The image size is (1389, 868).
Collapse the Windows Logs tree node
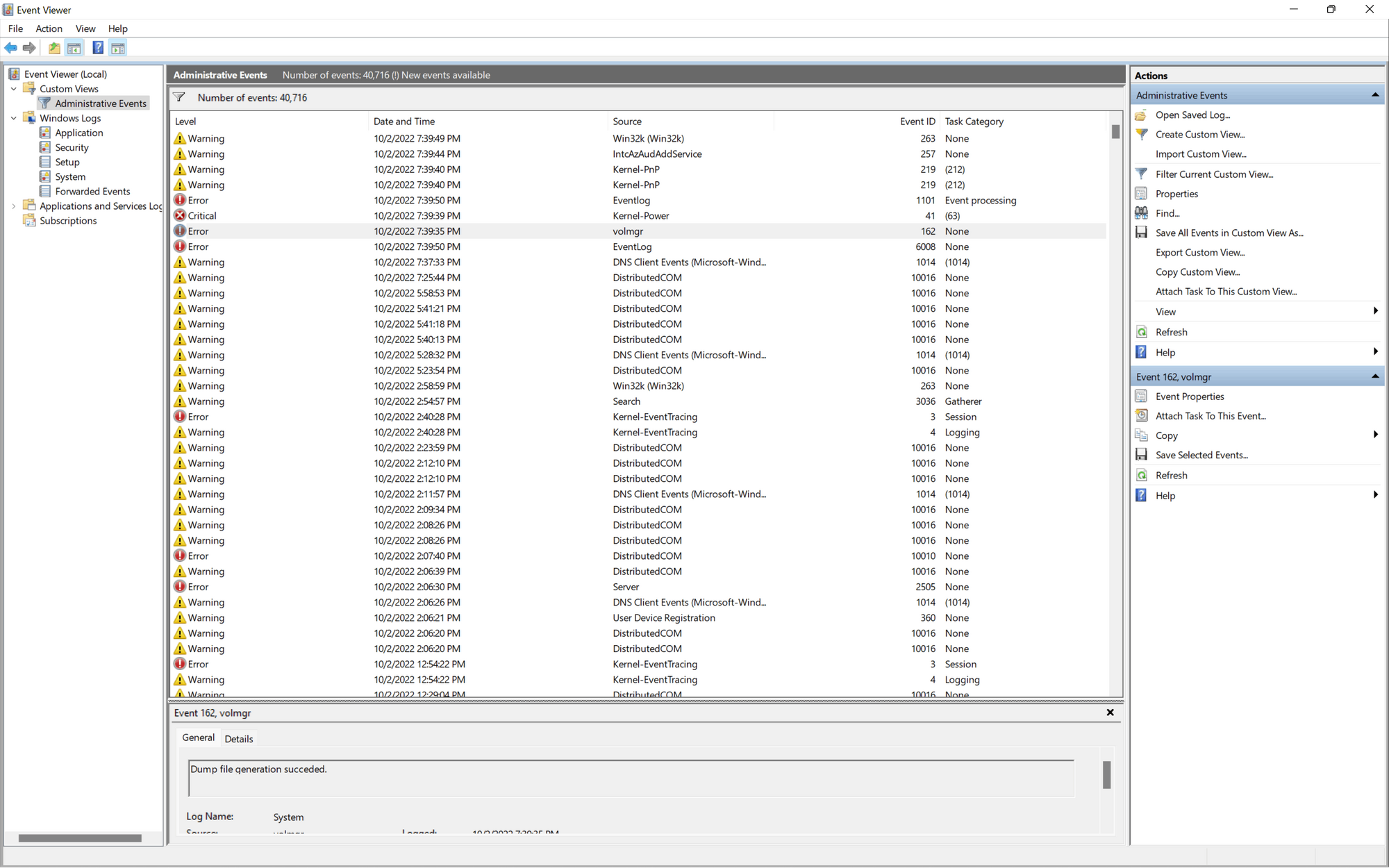[x=14, y=118]
